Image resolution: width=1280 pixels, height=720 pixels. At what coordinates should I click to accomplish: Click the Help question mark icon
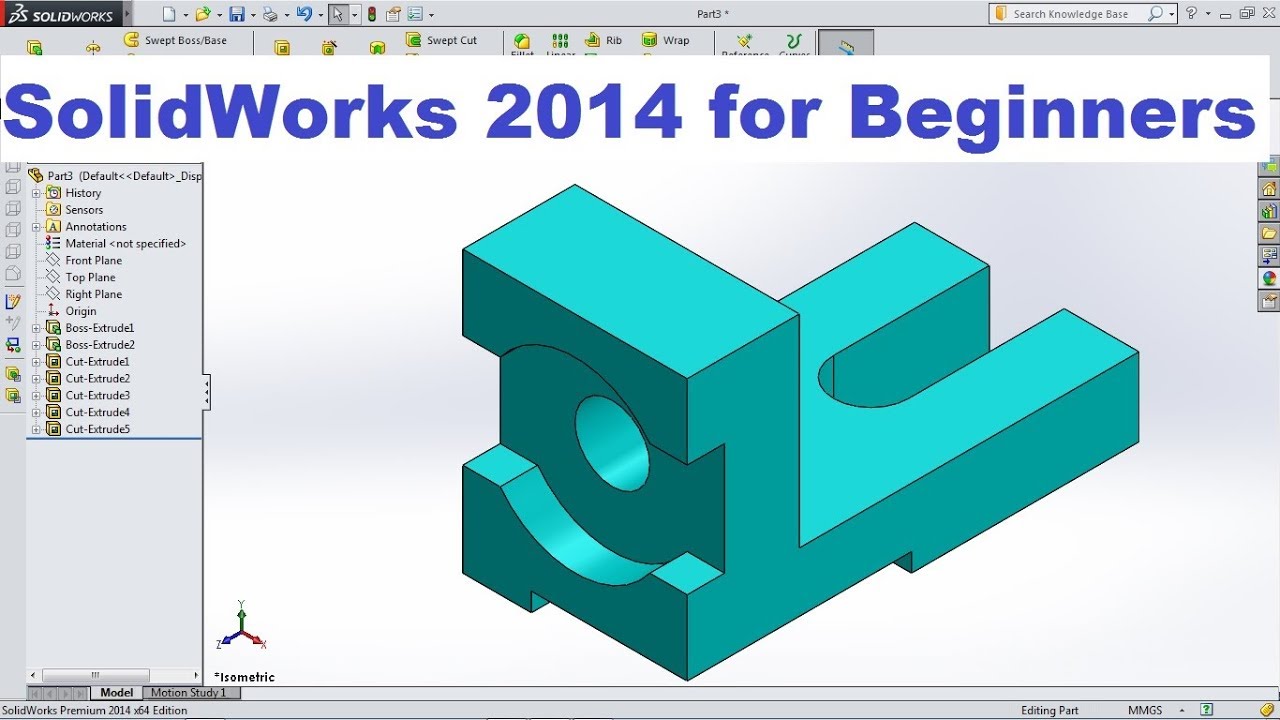tap(1191, 14)
